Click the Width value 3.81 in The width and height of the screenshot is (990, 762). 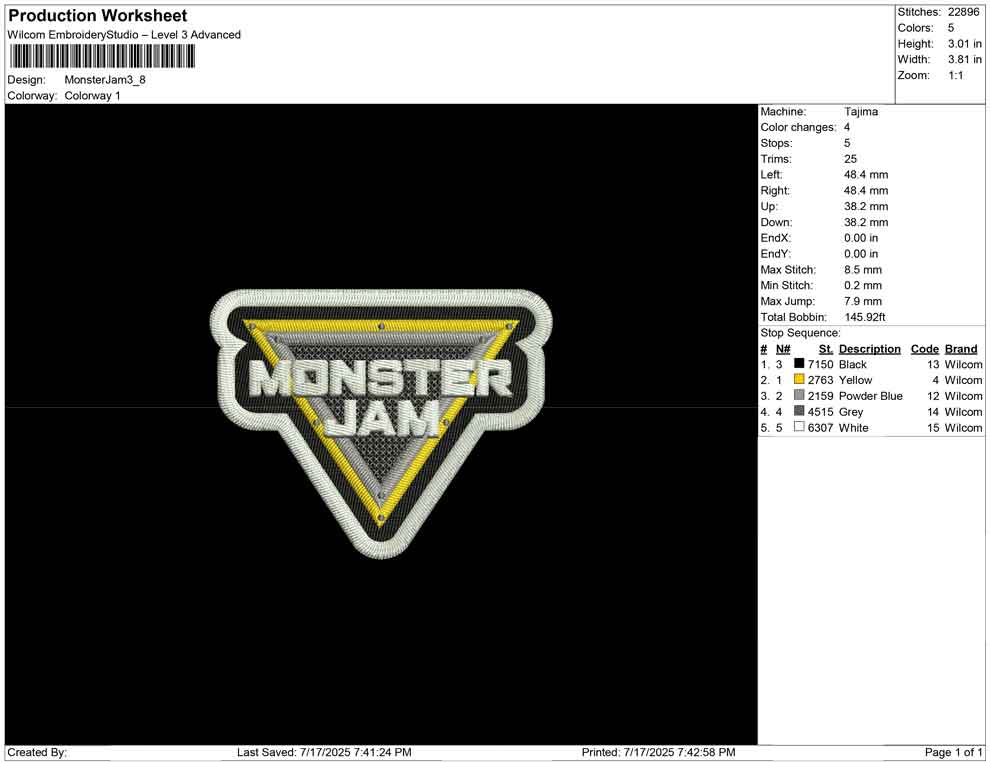click(x=965, y=59)
